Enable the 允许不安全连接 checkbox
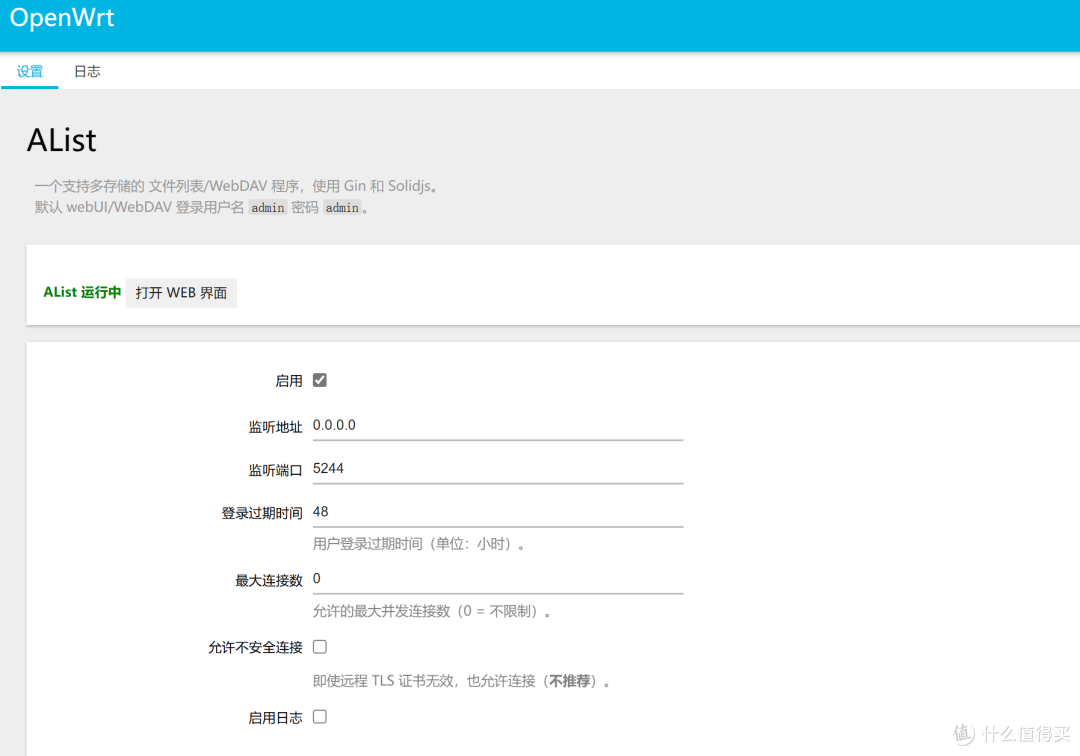 tap(319, 647)
